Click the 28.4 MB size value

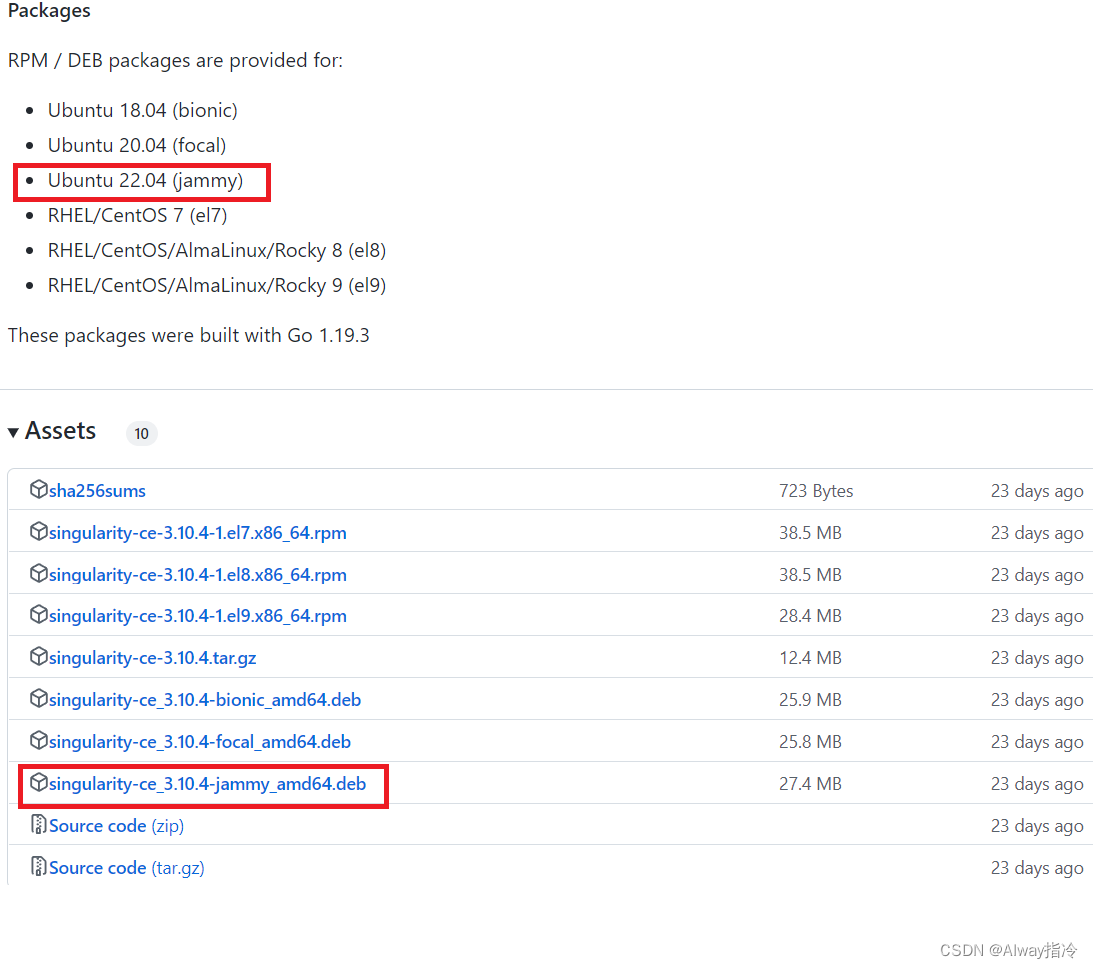(x=811, y=616)
